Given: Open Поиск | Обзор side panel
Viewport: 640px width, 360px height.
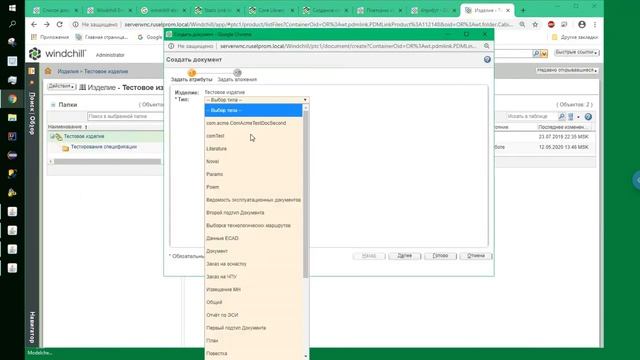Looking at the screenshot, I should coord(32,113).
